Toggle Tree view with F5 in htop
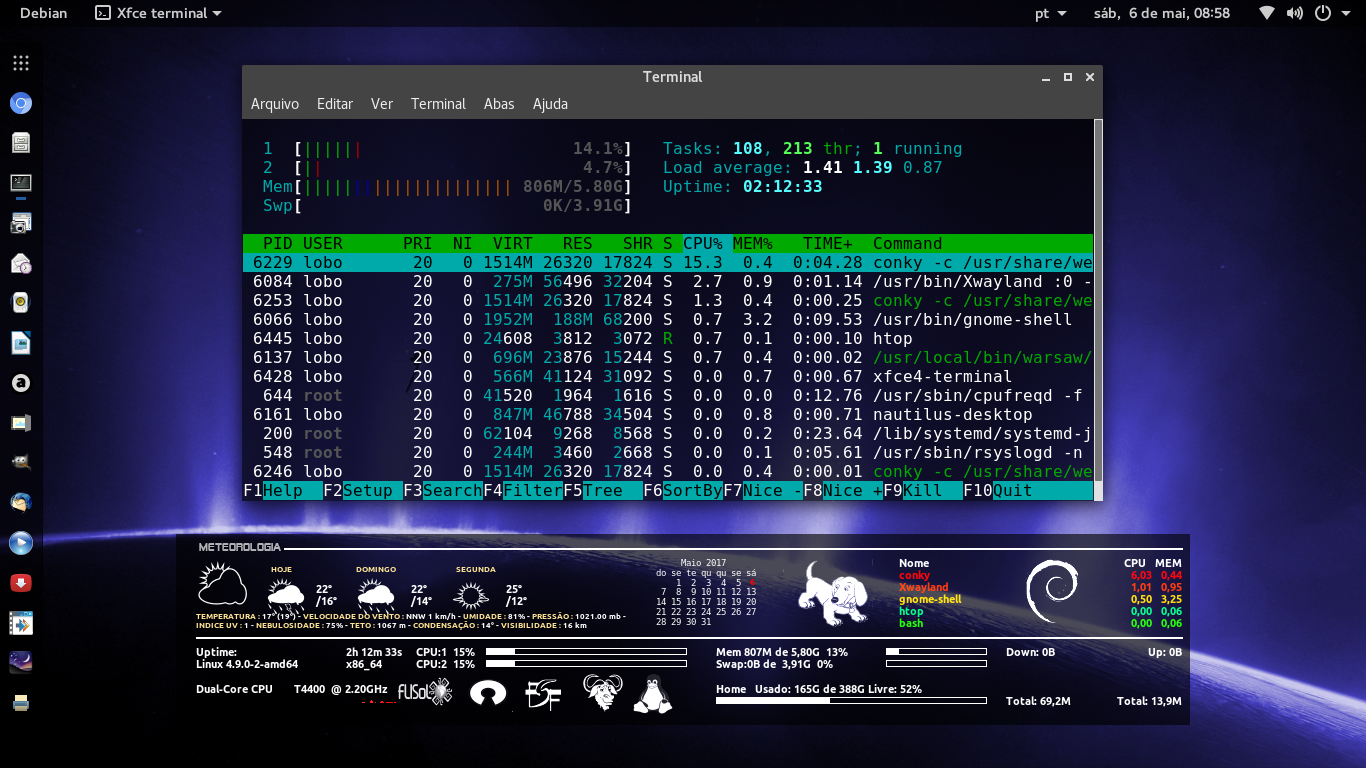 pyautogui.click(x=598, y=490)
